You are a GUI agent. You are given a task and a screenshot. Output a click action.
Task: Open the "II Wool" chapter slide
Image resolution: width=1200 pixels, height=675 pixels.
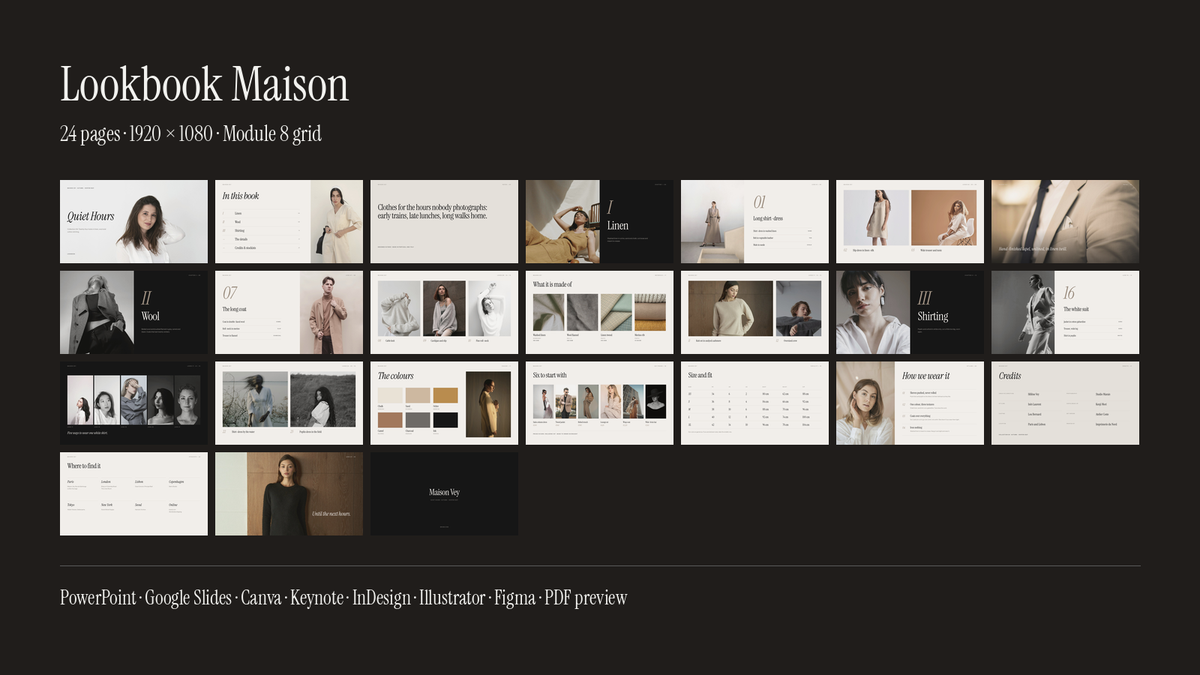click(134, 312)
